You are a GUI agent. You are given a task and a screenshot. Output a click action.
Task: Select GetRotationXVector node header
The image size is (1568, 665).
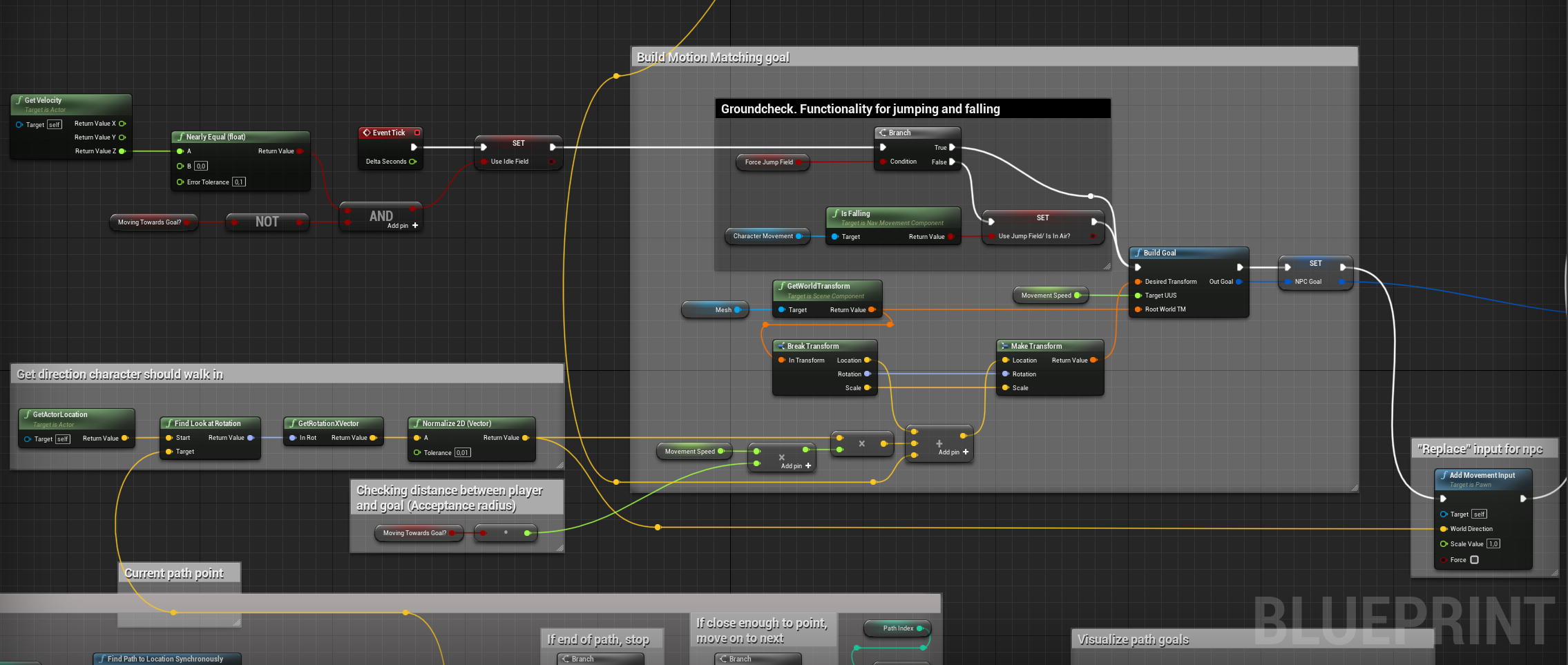coord(334,423)
